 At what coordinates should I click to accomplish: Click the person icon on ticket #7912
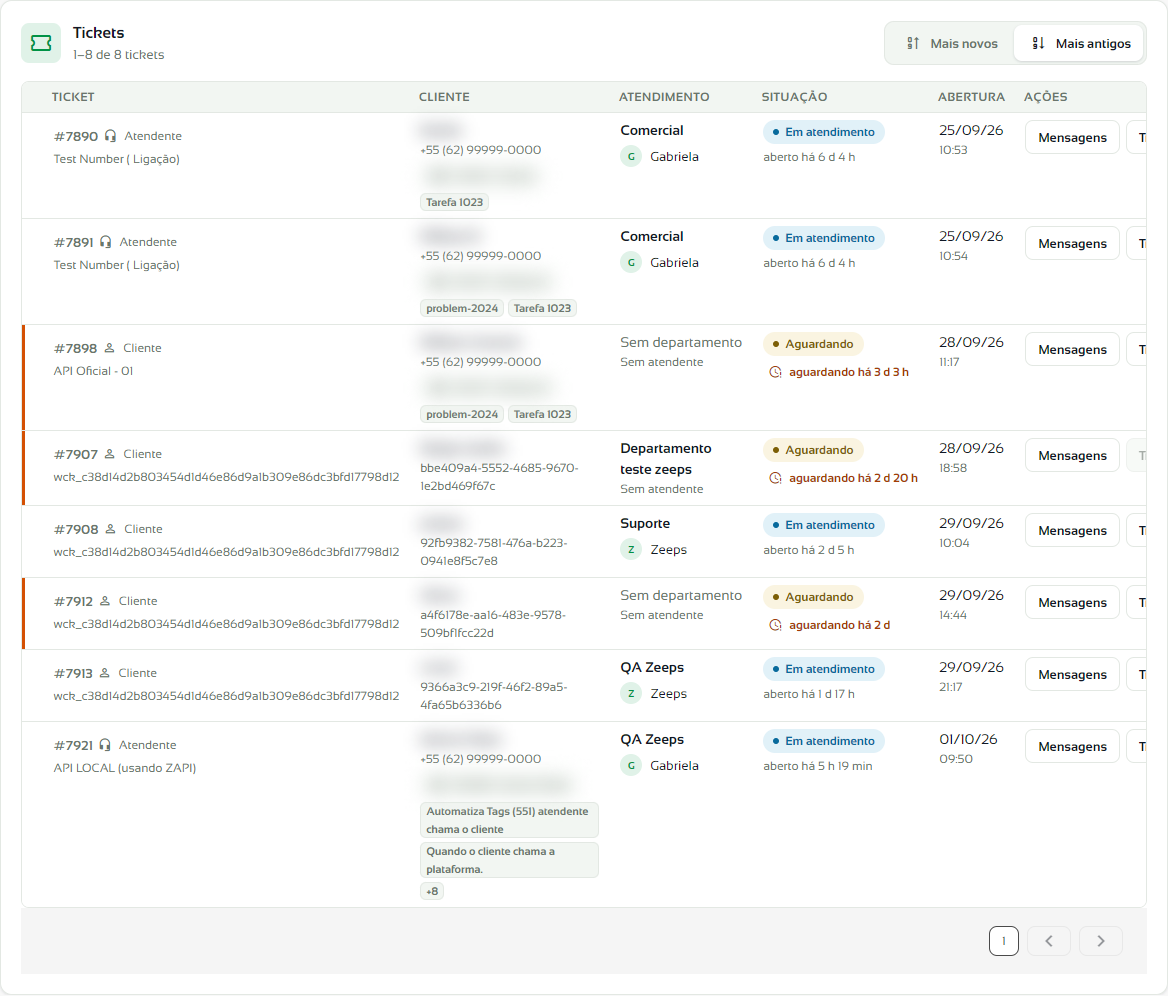[105, 600]
